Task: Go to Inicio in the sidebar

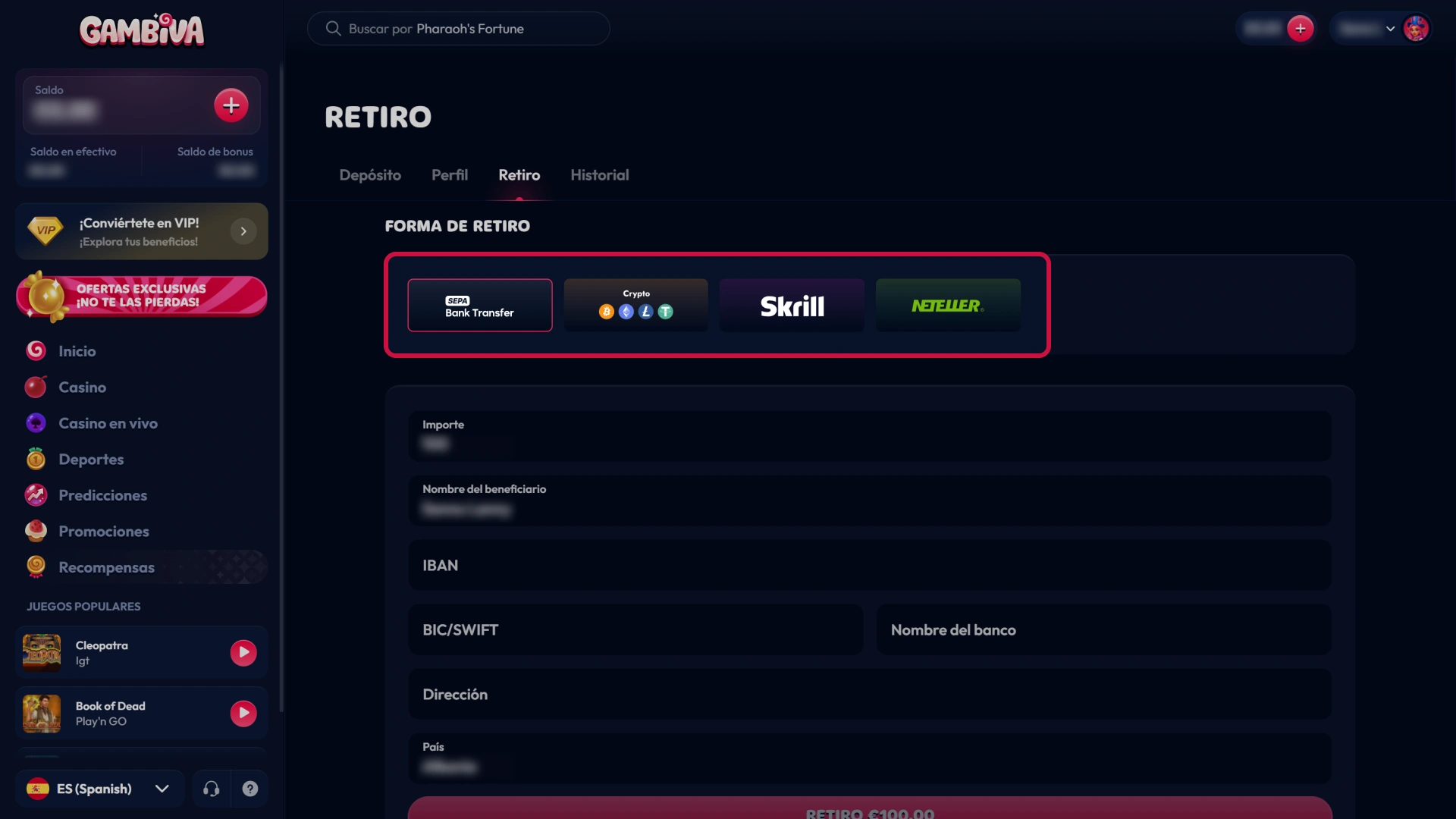Action: pyautogui.click(x=77, y=351)
